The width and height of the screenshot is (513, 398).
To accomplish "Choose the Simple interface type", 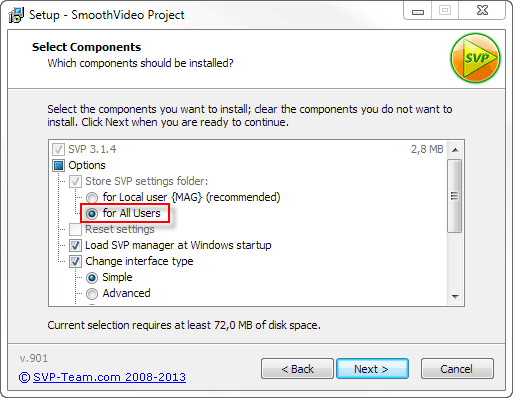I will click(92, 277).
